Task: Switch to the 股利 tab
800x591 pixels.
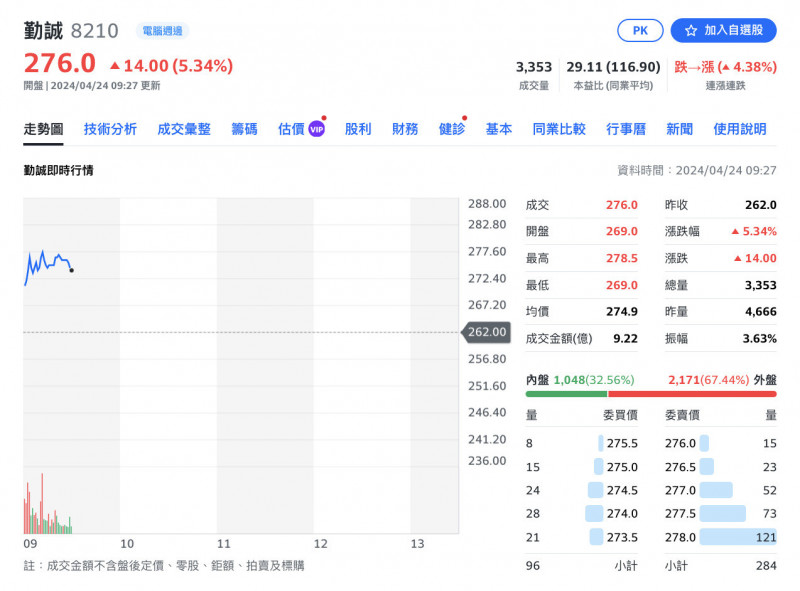Action: coord(358,129)
